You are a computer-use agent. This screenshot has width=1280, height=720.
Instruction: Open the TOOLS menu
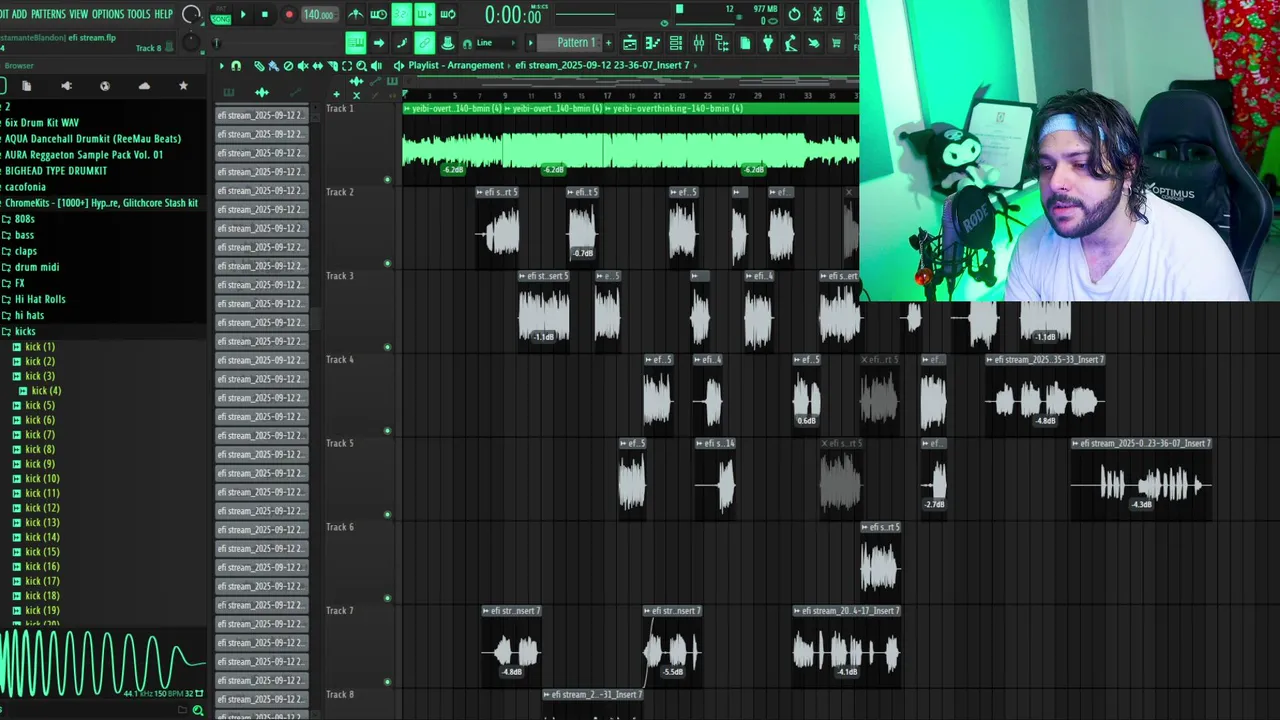pos(139,14)
